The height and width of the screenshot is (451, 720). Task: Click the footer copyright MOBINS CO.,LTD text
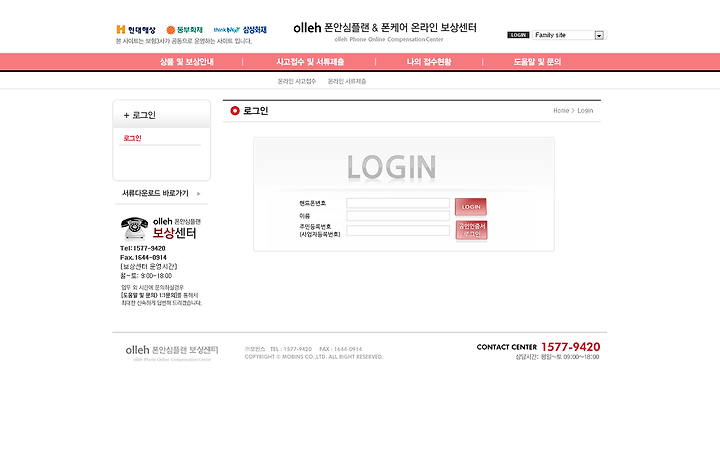[x=314, y=357]
